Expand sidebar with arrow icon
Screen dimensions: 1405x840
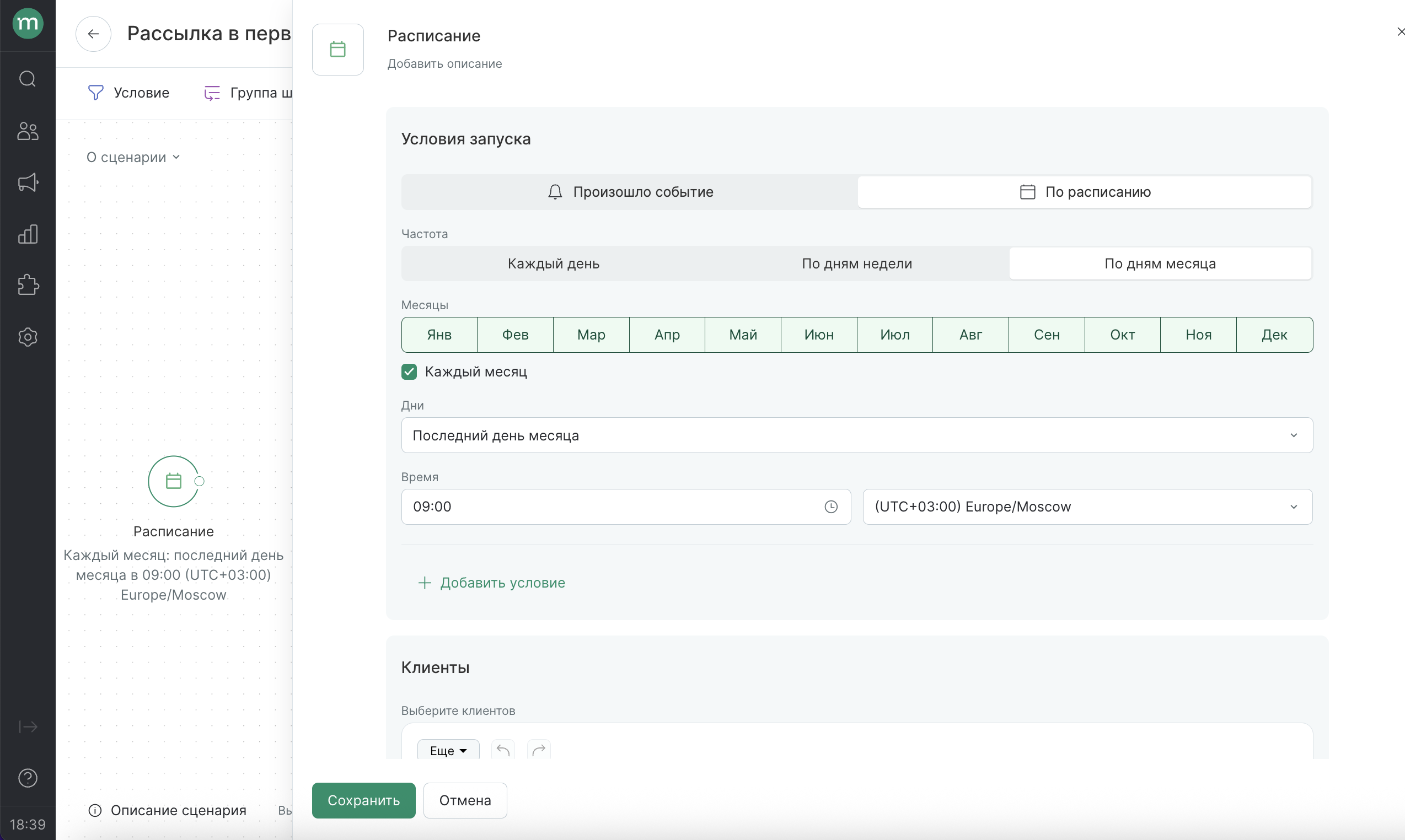(x=28, y=727)
